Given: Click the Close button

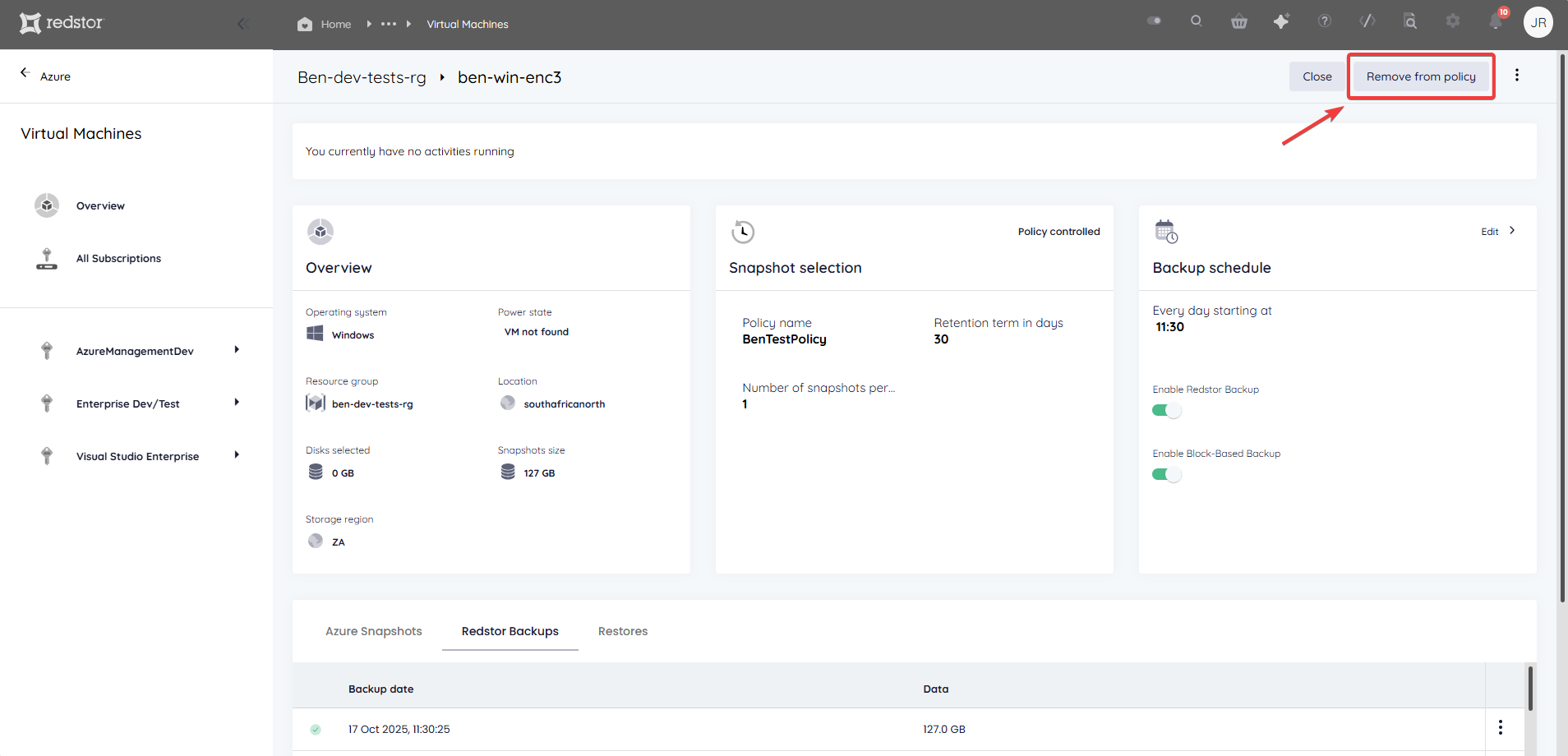Looking at the screenshot, I should point(1317,76).
